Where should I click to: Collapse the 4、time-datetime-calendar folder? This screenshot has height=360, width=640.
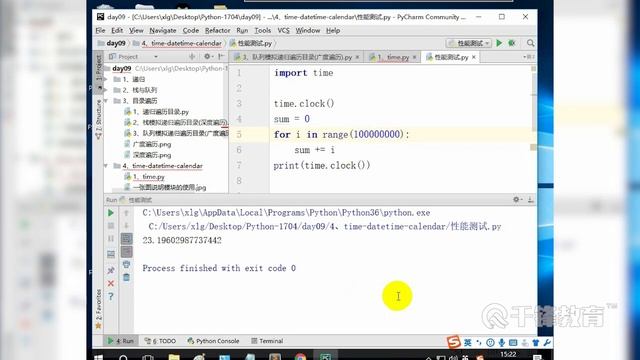106,166
